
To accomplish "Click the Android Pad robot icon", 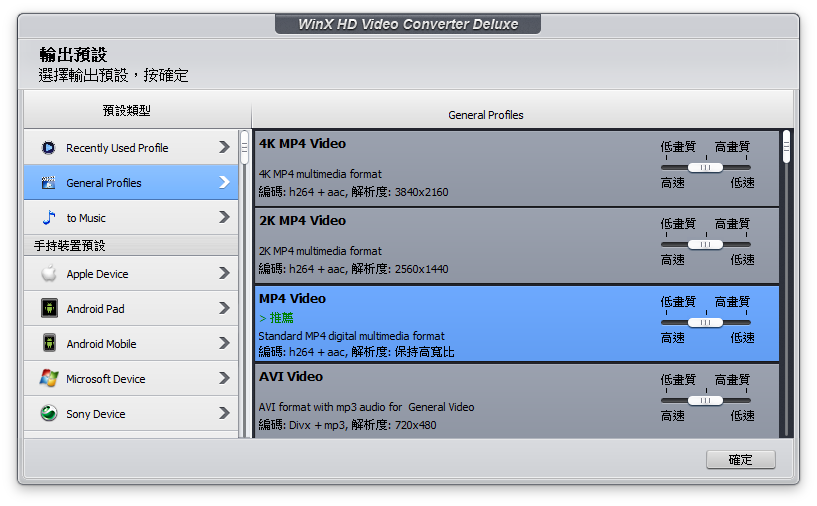I will (49, 308).
